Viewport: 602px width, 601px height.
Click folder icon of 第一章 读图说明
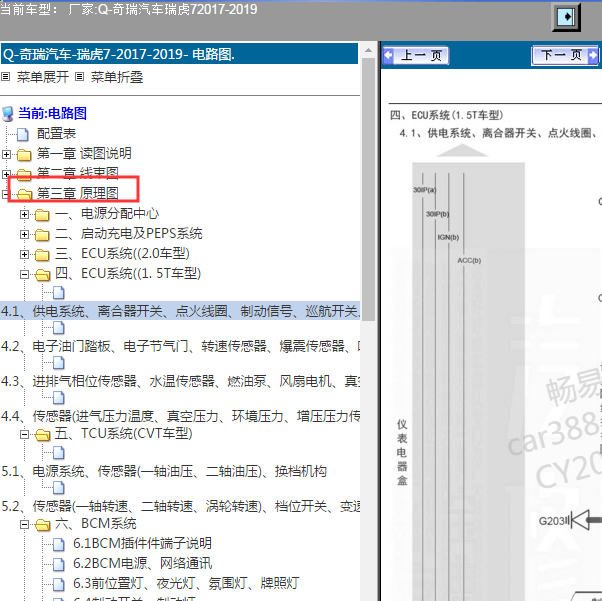point(24,154)
